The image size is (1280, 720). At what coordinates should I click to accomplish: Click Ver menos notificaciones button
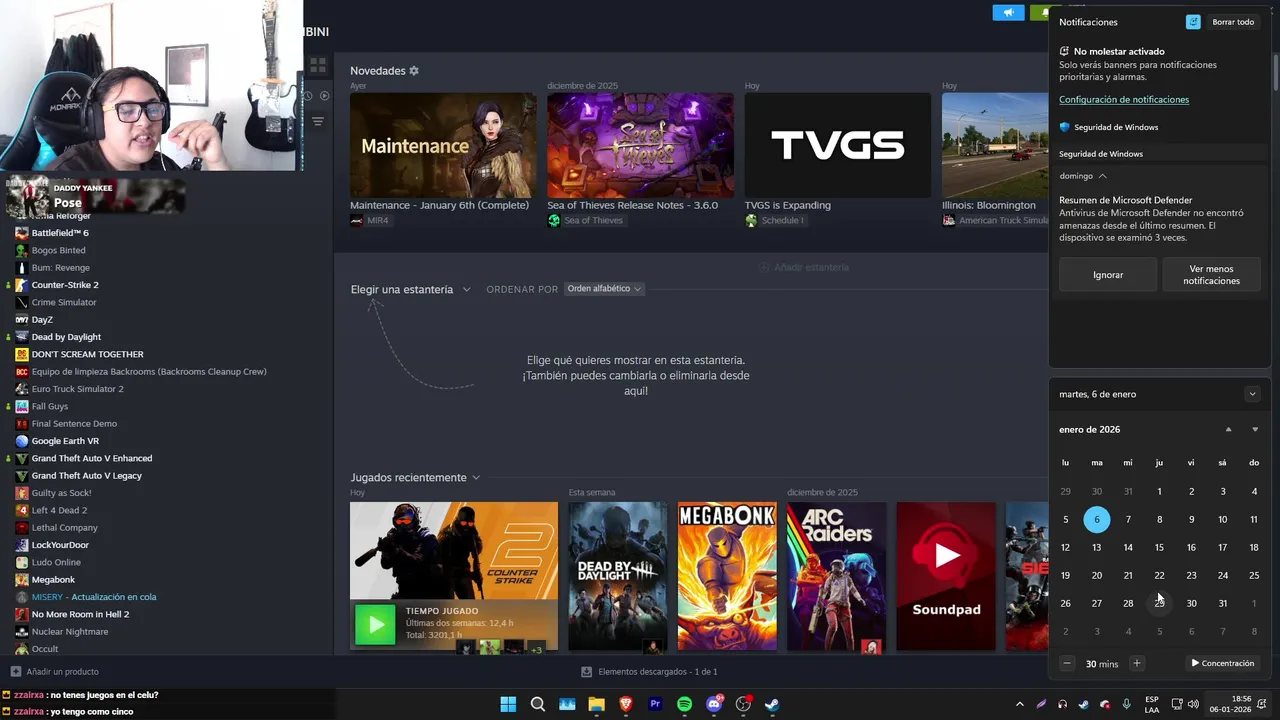[x=1211, y=275]
